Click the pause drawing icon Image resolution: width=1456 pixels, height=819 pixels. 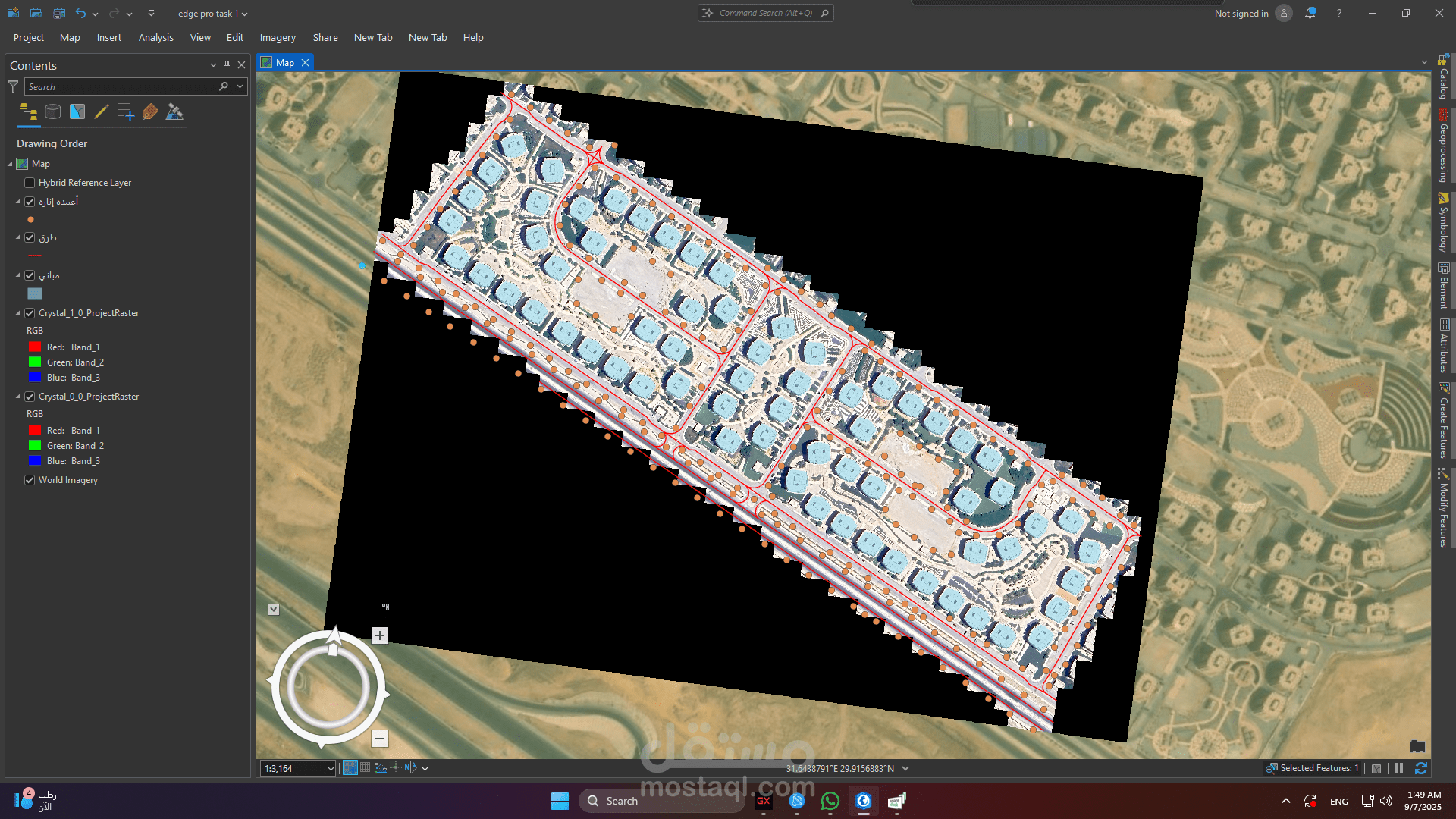click(x=1398, y=768)
